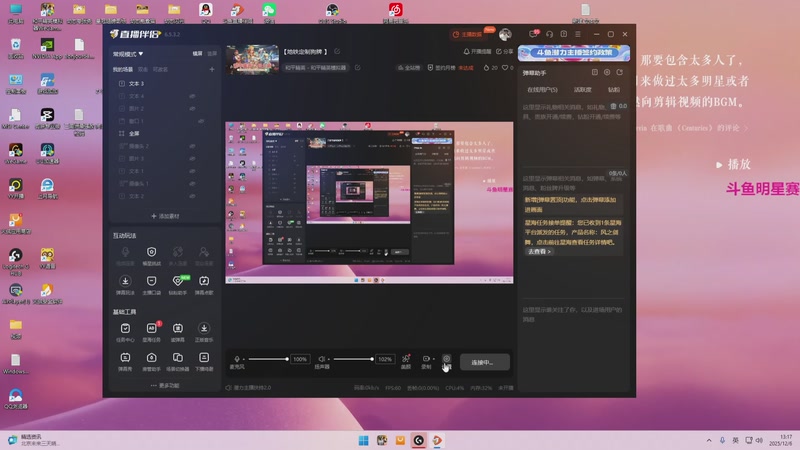Edit the stream category tag

[358, 67]
